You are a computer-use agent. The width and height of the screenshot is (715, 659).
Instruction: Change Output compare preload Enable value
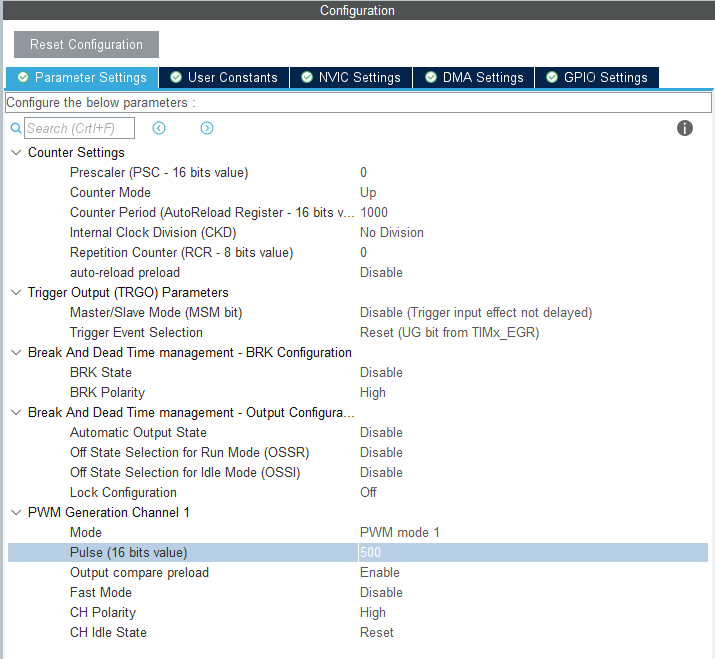pyautogui.click(x=380, y=572)
